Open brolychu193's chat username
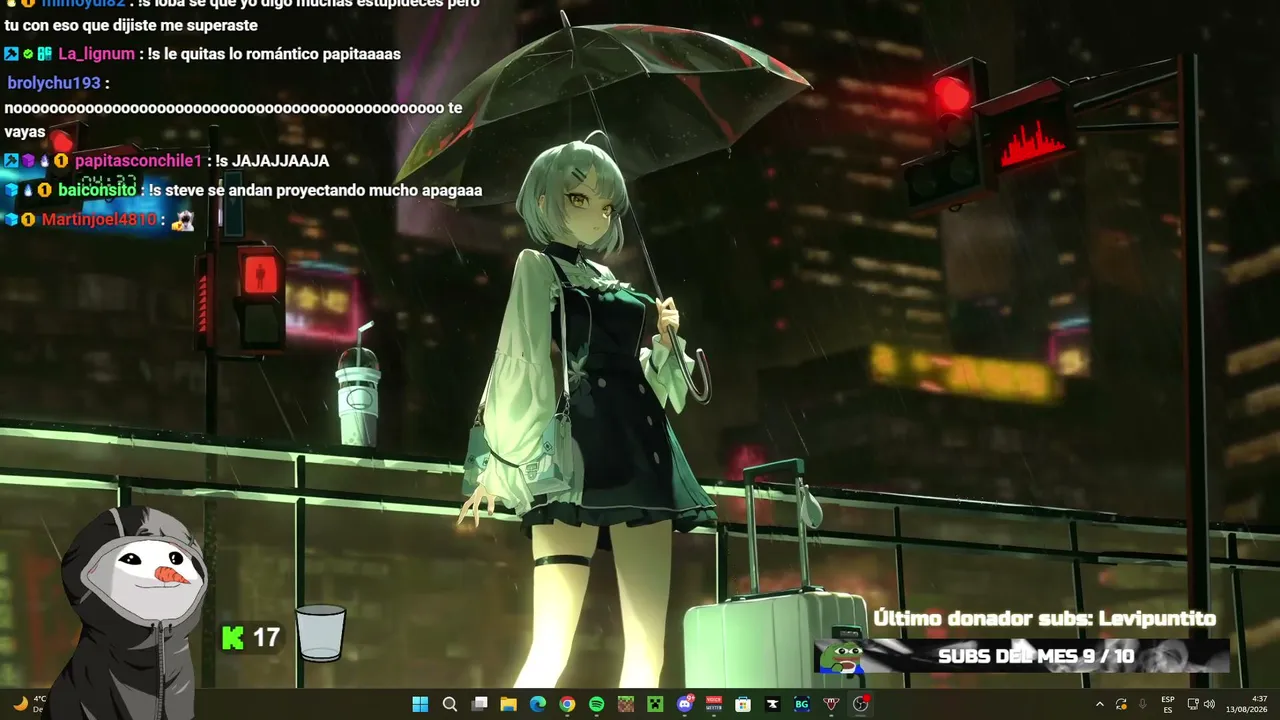Screen dimensions: 1280x720 click(54, 83)
